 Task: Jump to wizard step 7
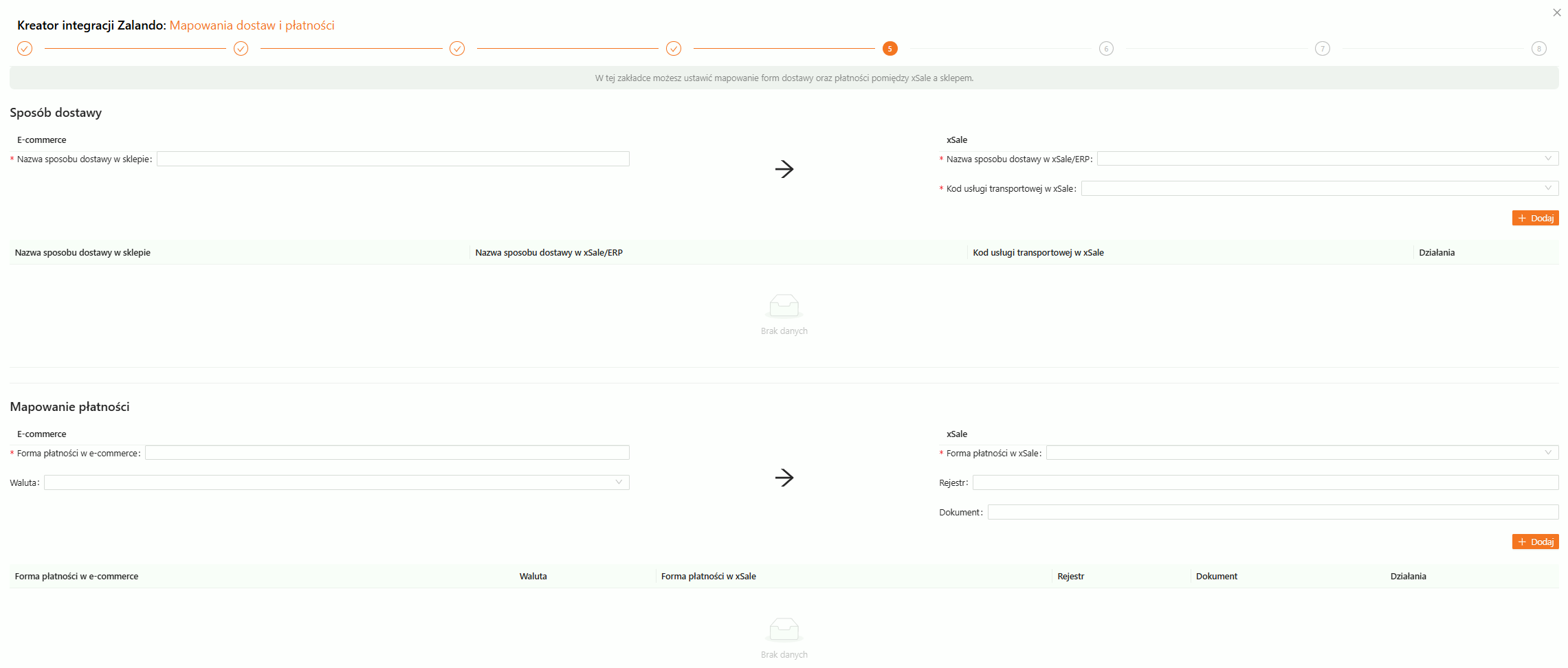[1322, 49]
